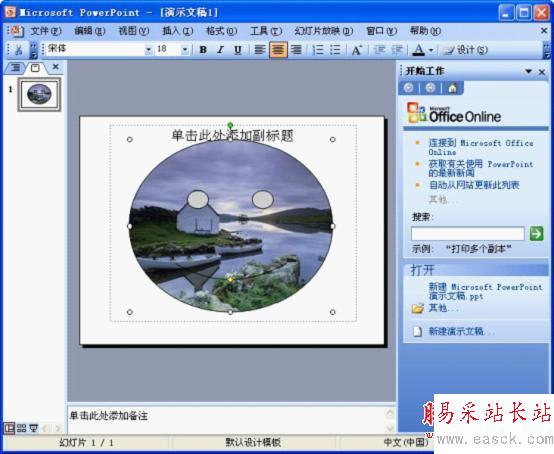Click the right gray eye oval

click(263, 199)
